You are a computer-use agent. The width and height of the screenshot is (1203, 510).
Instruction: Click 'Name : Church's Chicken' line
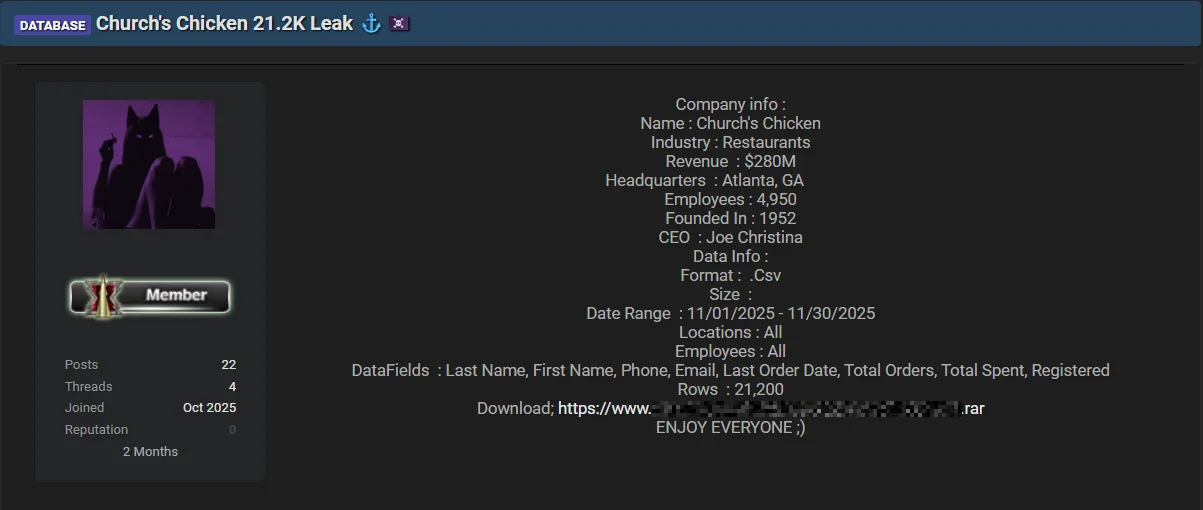[x=731, y=123]
